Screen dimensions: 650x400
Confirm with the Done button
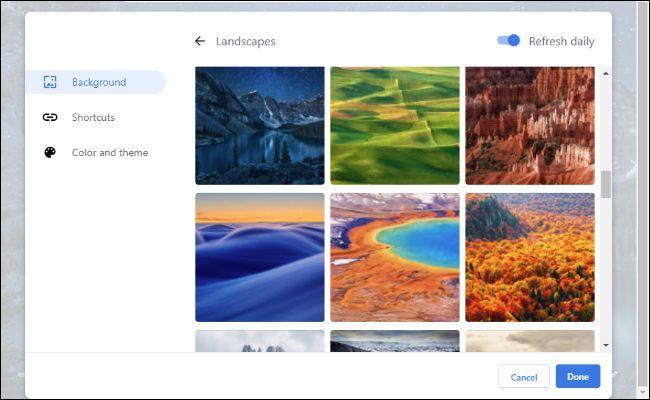click(578, 376)
